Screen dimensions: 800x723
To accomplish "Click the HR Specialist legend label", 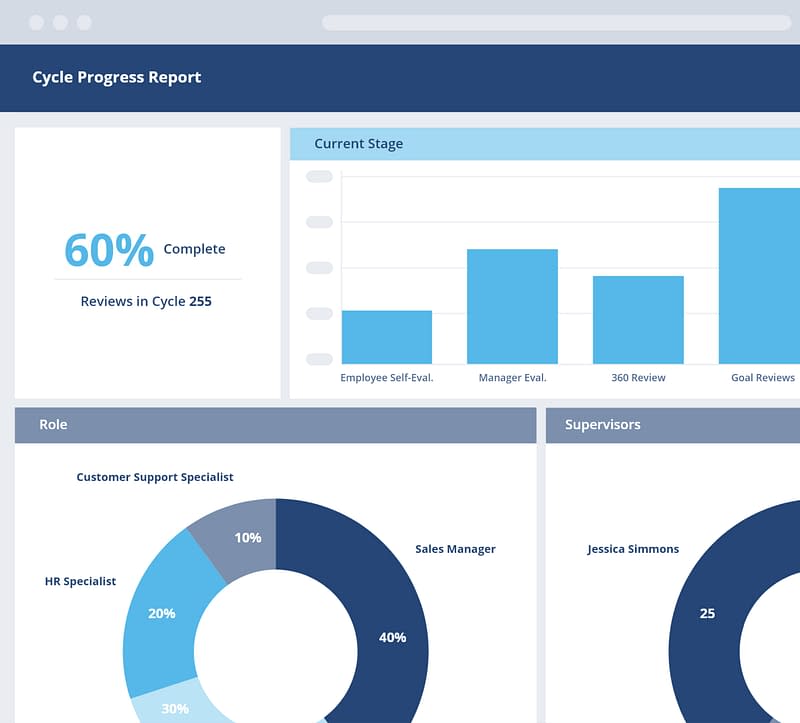I will (x=80, y=581).
